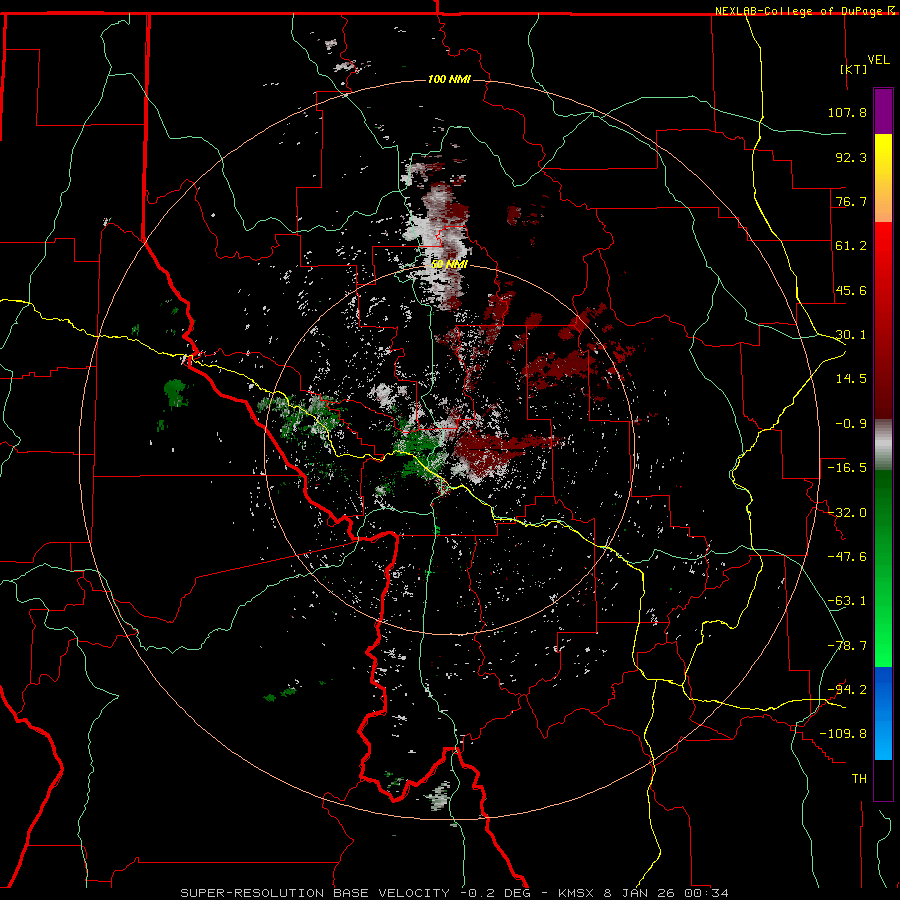Viewport: 900px width, 900px height.
Task: Select the -32.0 scale value
Action: click(x=847, y=513)
